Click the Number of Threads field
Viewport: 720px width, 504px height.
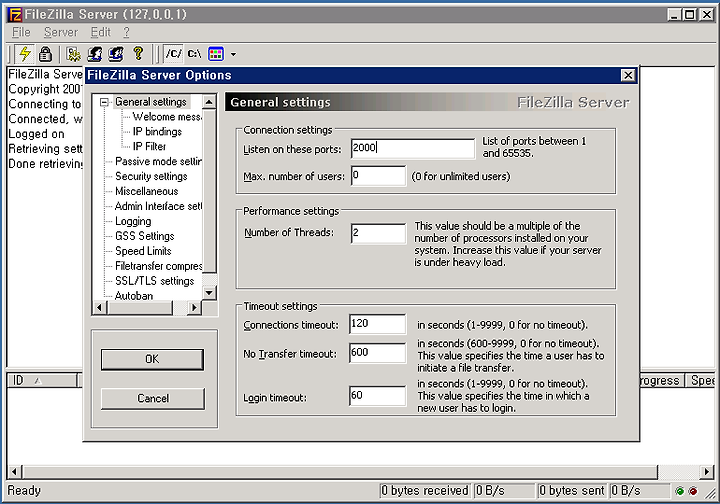(x=378, y=233)
